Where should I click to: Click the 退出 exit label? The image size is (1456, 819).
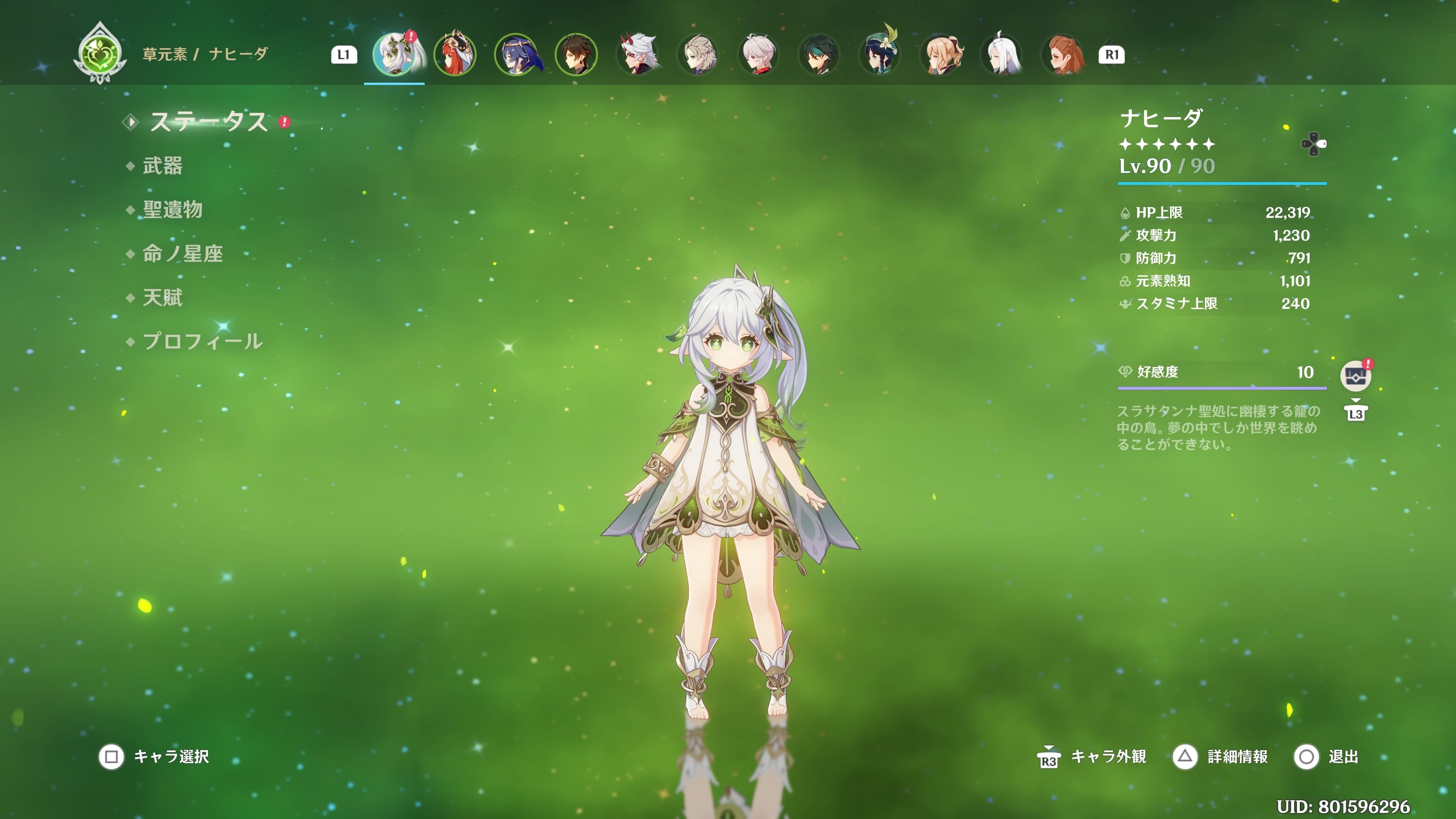(x=1343, y=757)
